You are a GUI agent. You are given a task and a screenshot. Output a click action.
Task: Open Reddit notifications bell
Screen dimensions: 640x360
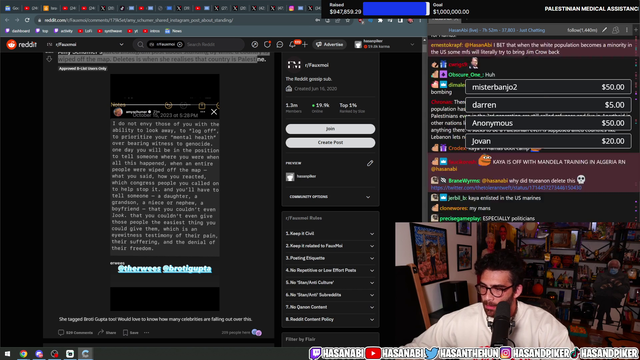click(x=293, y=44)
